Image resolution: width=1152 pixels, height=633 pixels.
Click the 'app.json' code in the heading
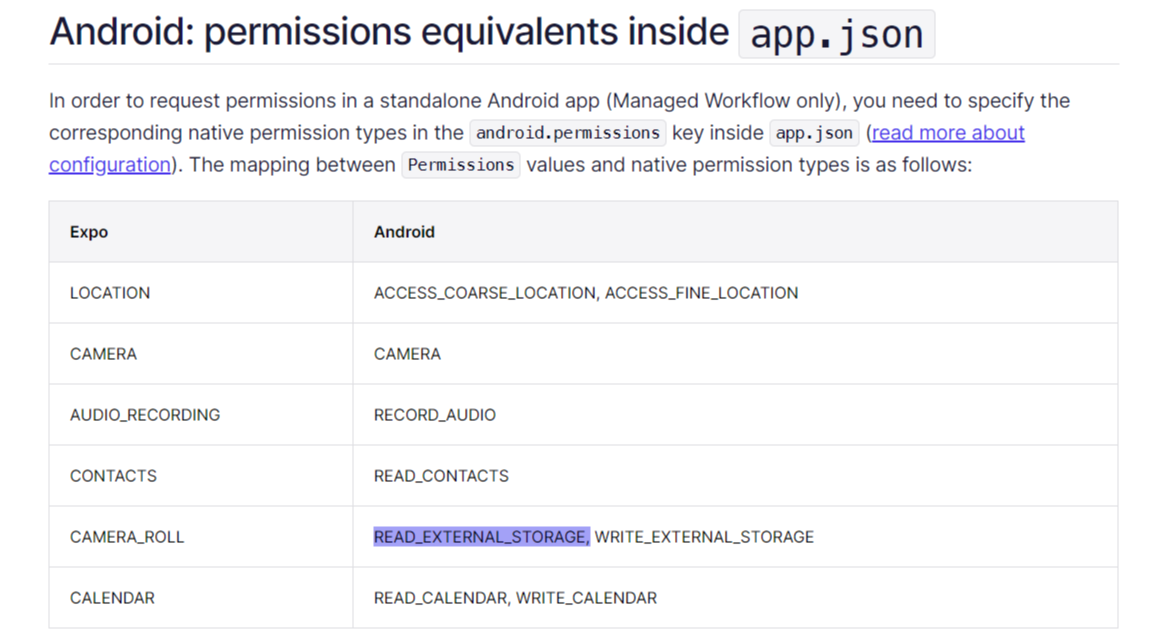[836, 35]
